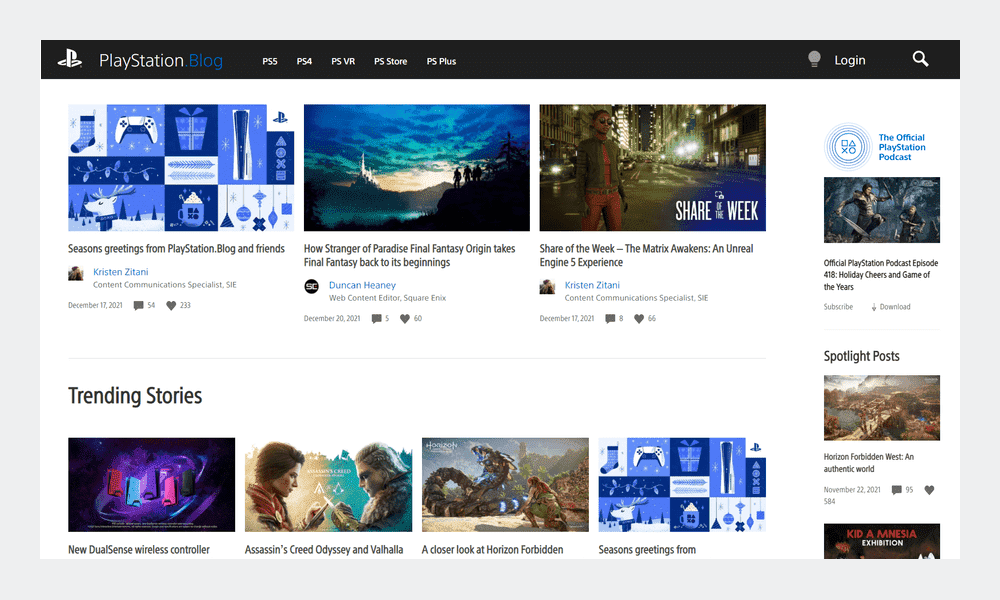
Task: Click The Official PlayStation Podcast title
Action: click(902, 147)
